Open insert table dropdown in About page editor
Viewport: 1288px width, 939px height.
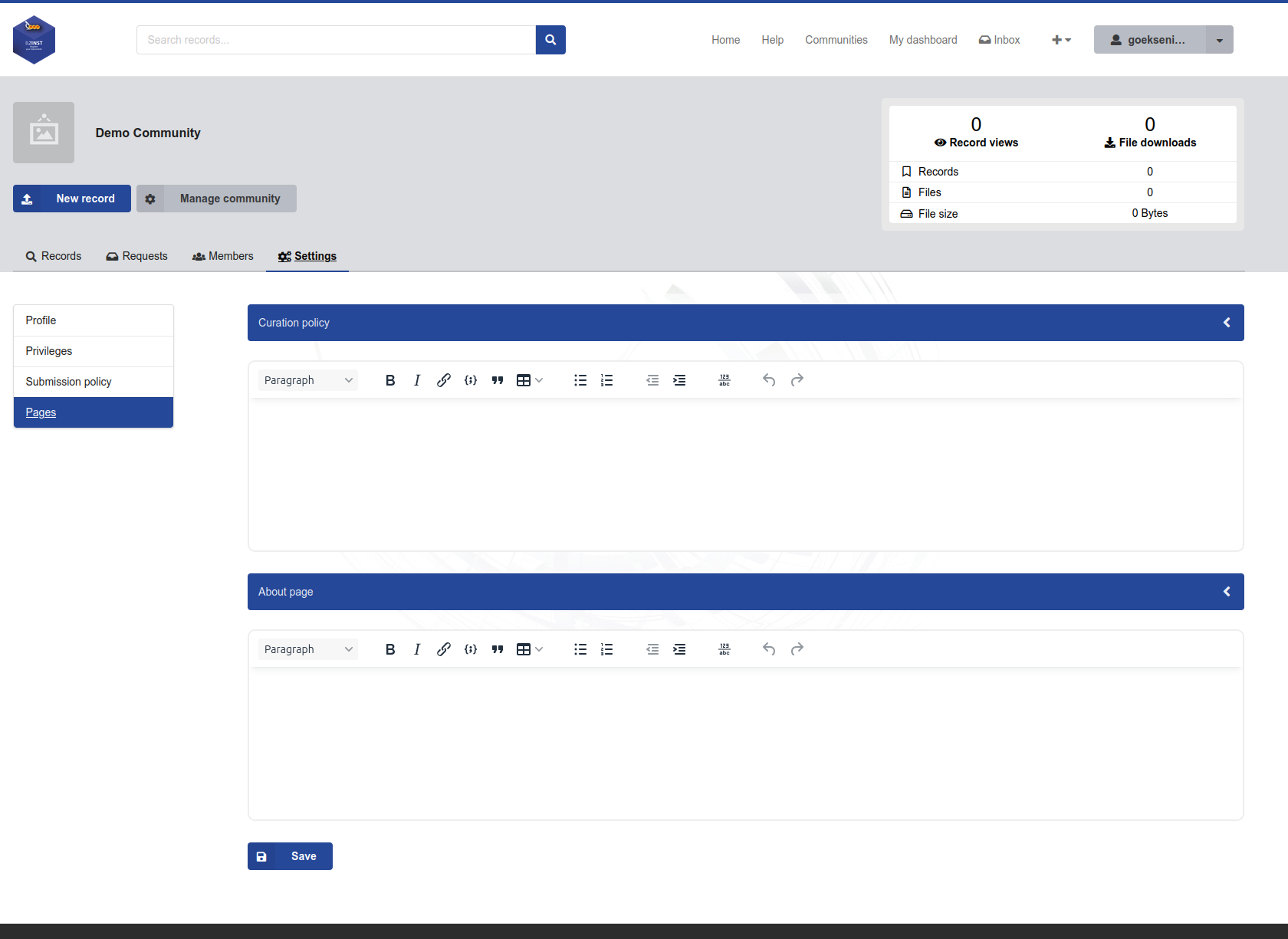tap(530, 649)
